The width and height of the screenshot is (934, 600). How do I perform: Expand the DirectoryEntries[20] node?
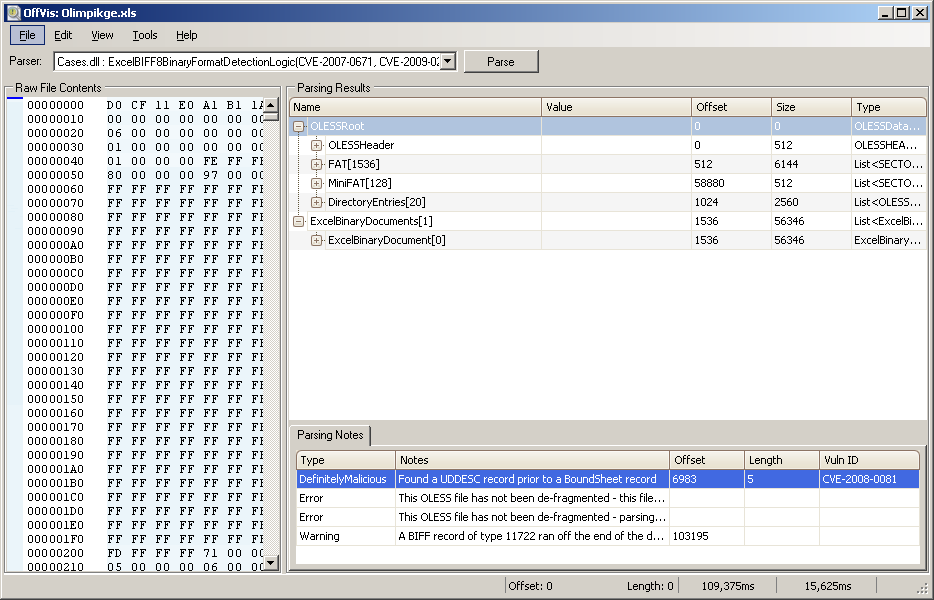pos(317,203)
